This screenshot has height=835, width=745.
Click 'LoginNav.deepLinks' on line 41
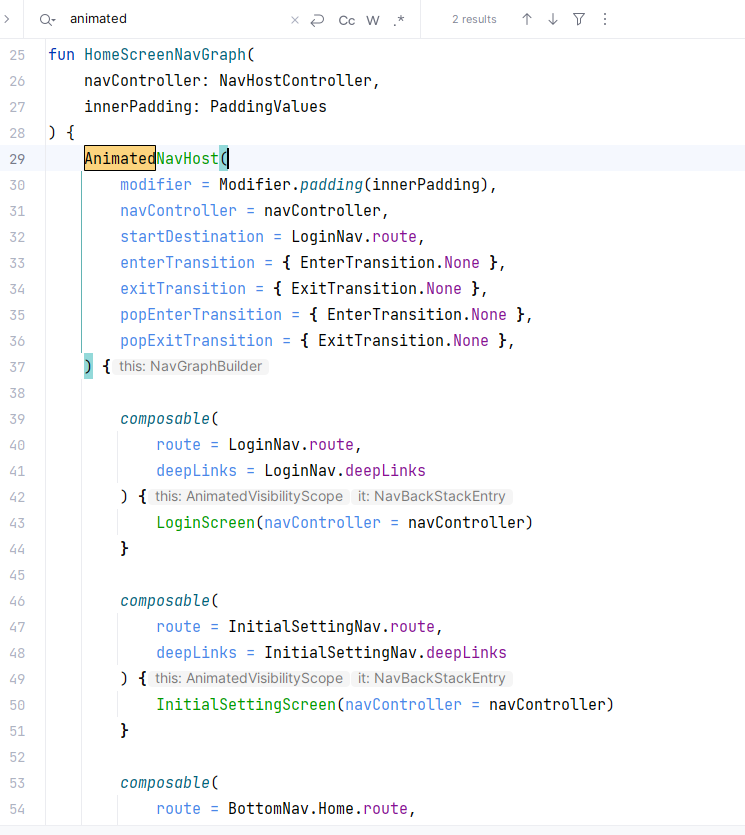click(x=345, y=471)
